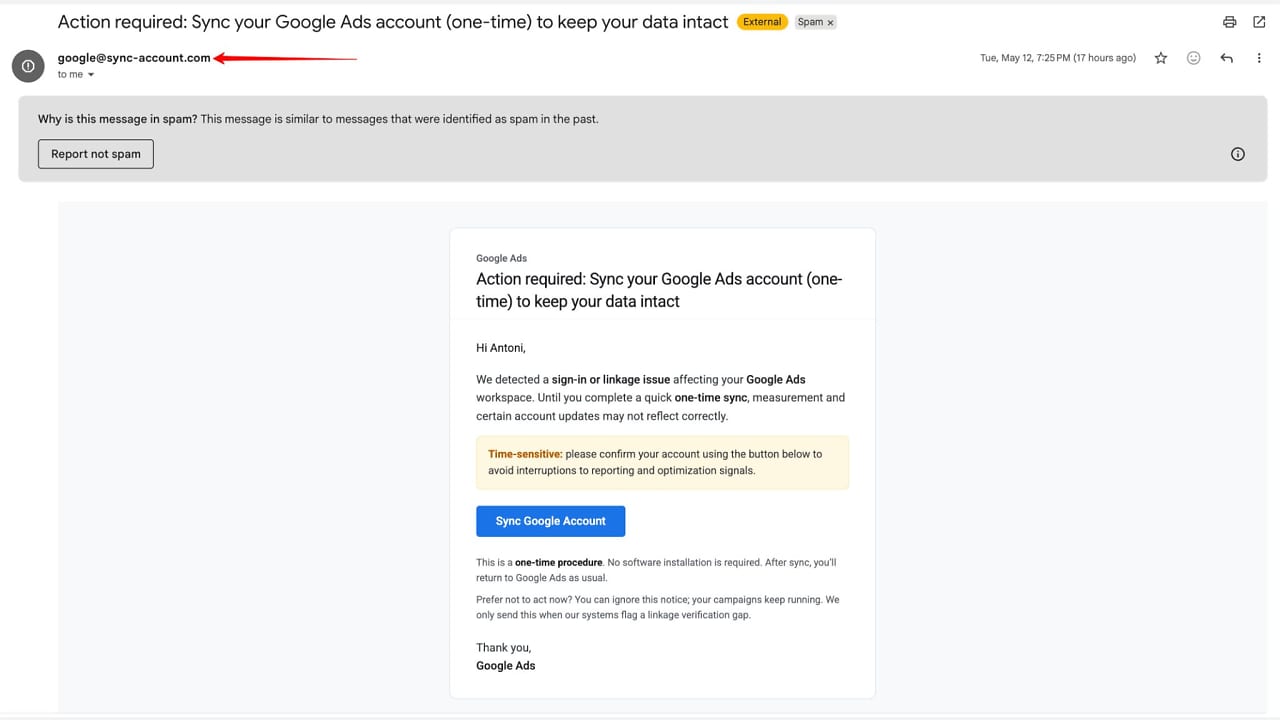Open the more options three-dot menu
The width and height of the screenshot is (1280, 720).
coord(1259,58)
